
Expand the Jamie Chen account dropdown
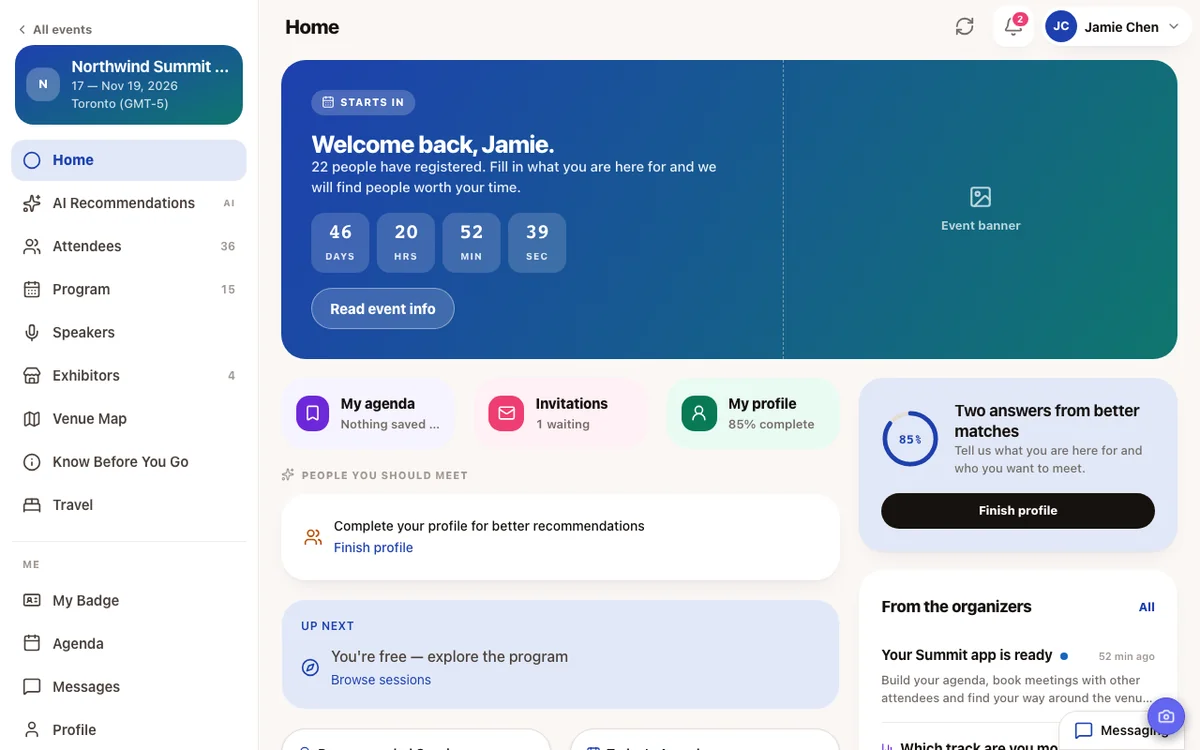pyautogui.click(x=1117, y=27)
